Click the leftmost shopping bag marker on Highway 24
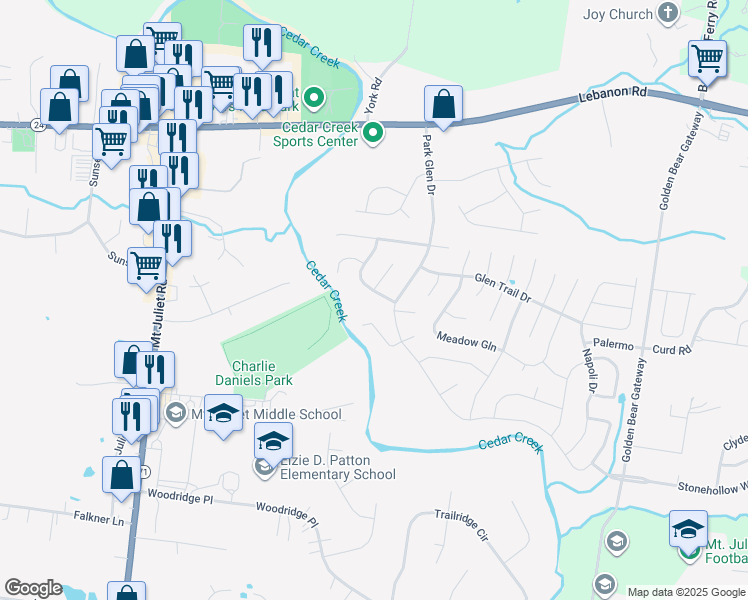 [59, 109]
